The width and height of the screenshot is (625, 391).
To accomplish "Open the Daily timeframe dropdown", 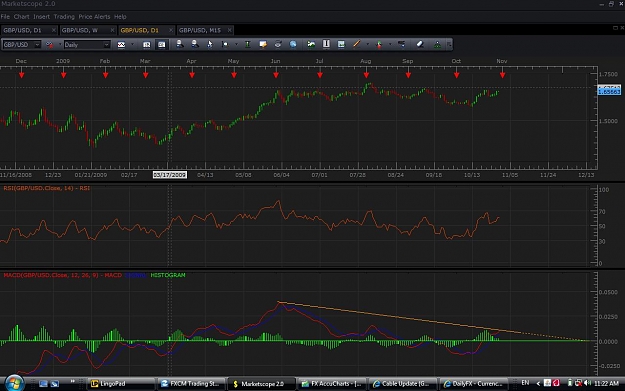I will [x=86, y=45].
